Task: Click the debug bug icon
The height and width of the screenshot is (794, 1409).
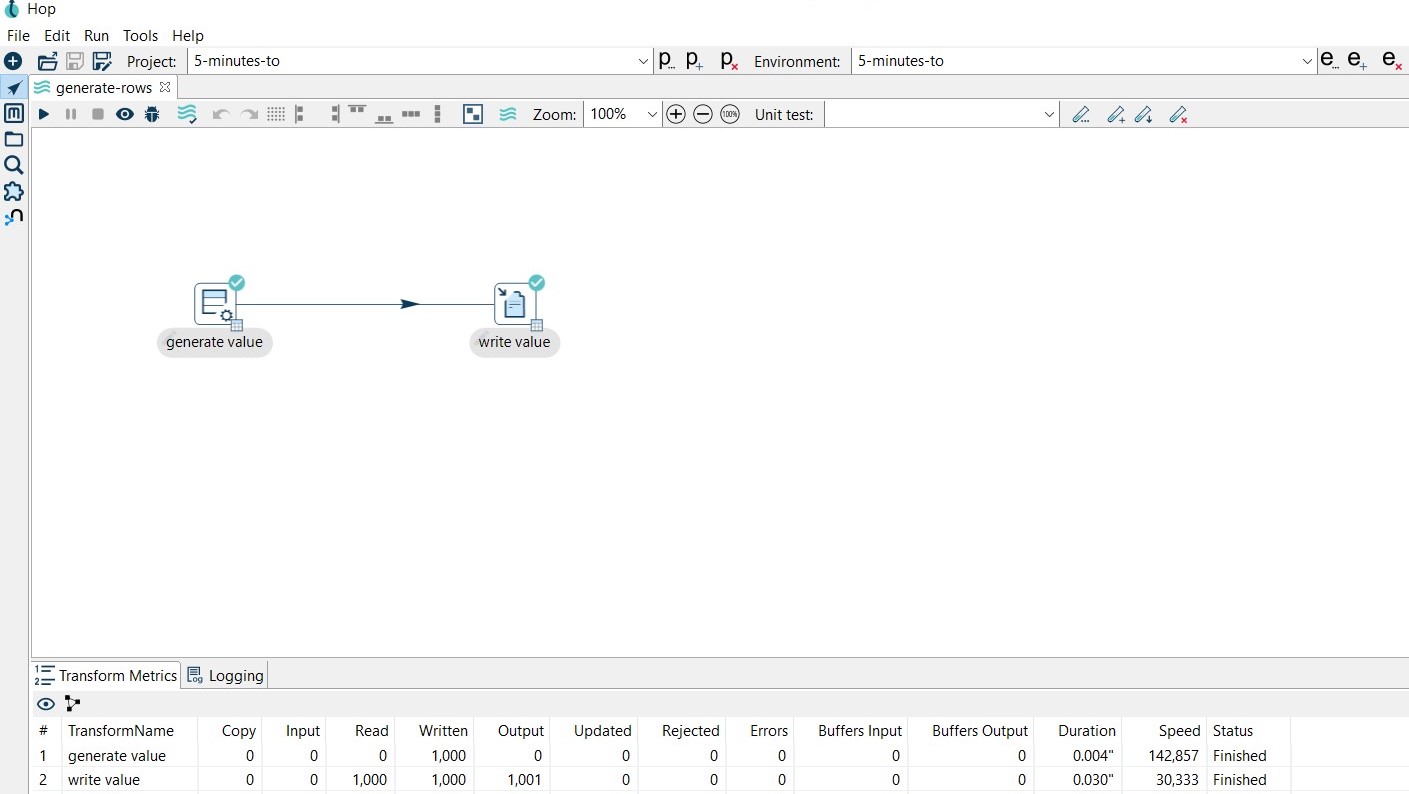Action: [x=152, y=115]
